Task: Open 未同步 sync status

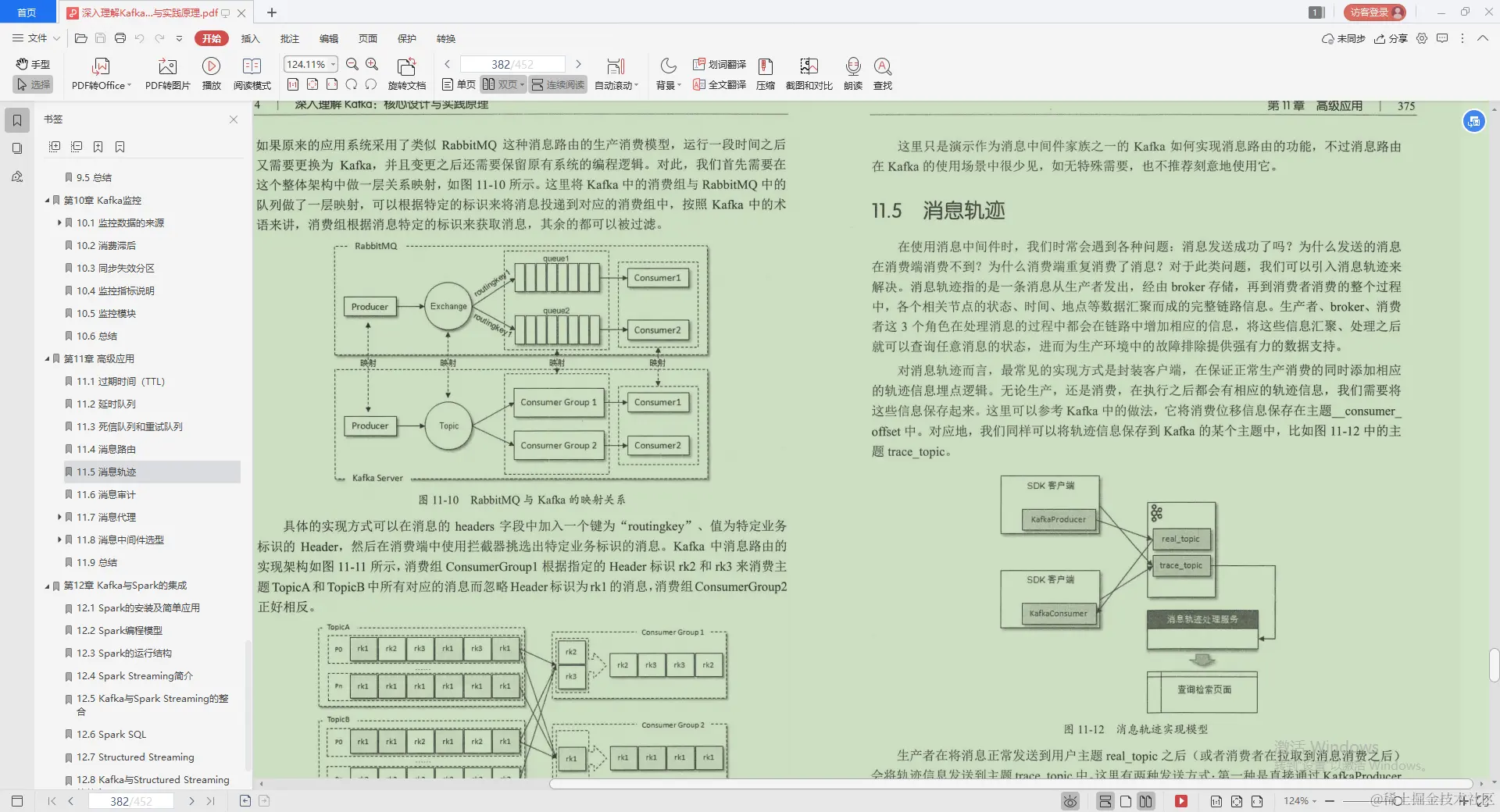Action: (x=1347, y=38)
